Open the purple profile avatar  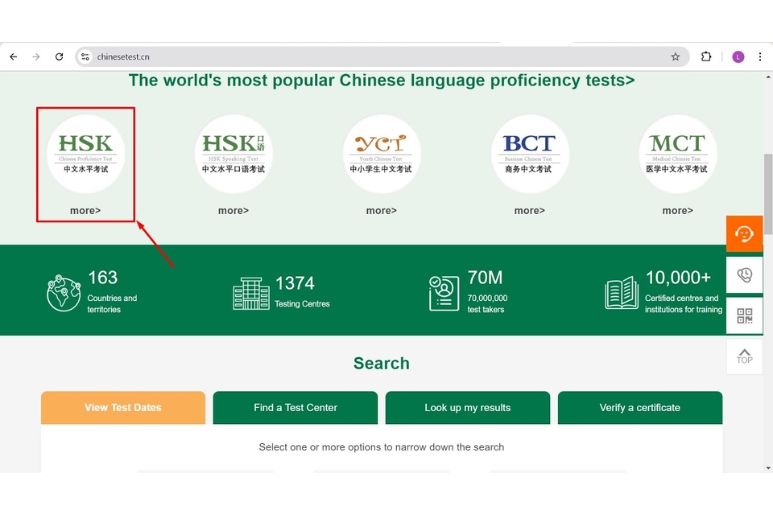point(738,57)
